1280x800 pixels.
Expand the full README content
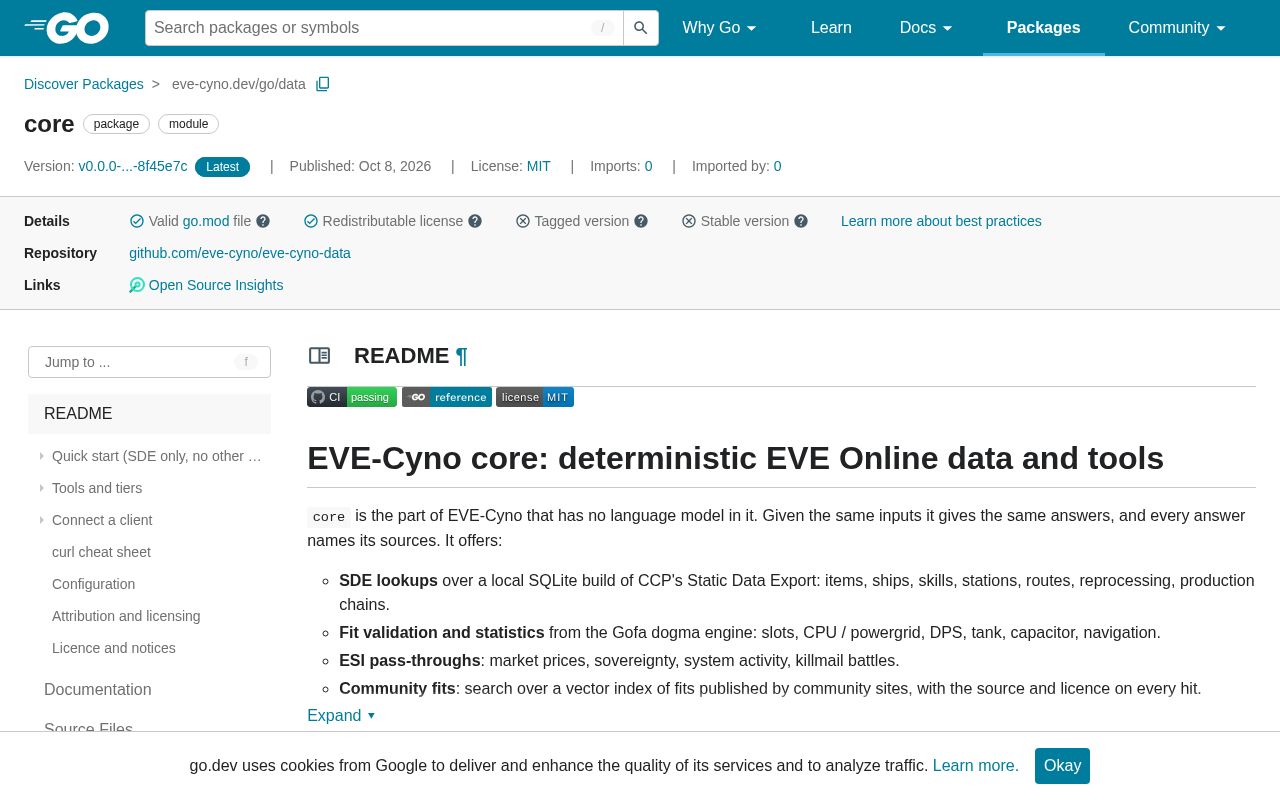click(x=341, y=716)
